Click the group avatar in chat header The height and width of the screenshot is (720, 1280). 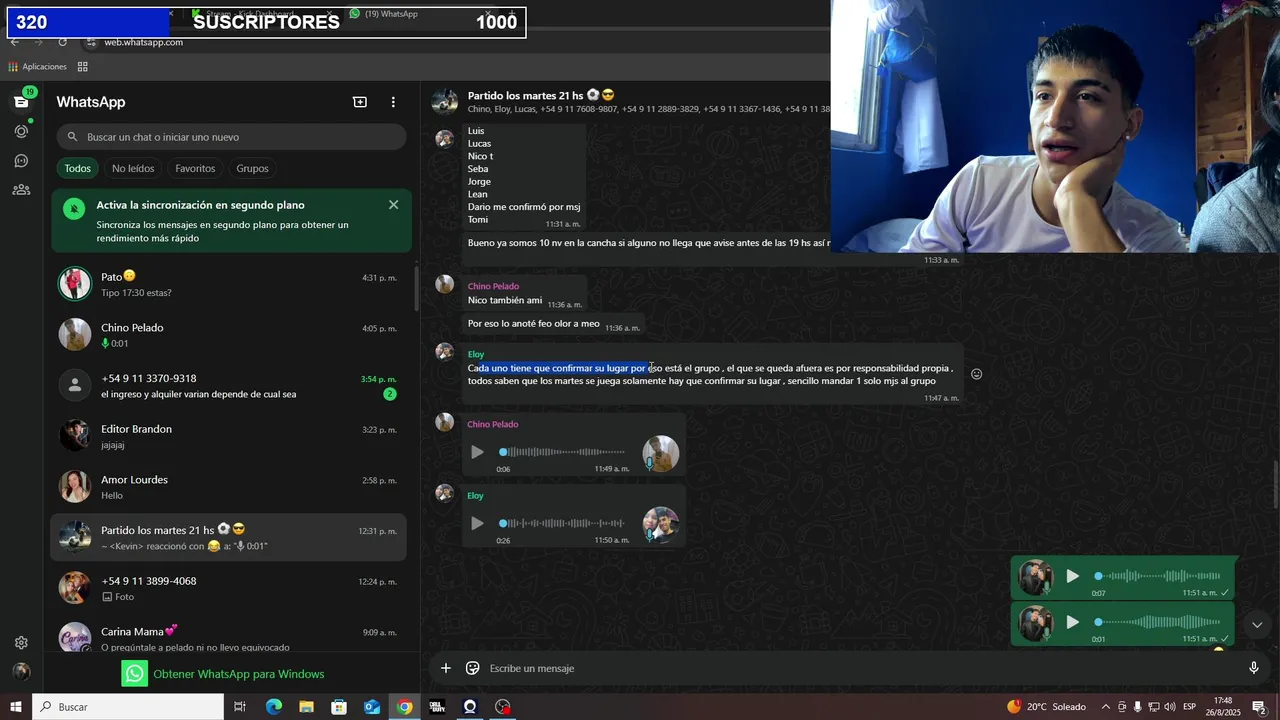[x=445, y=102]
